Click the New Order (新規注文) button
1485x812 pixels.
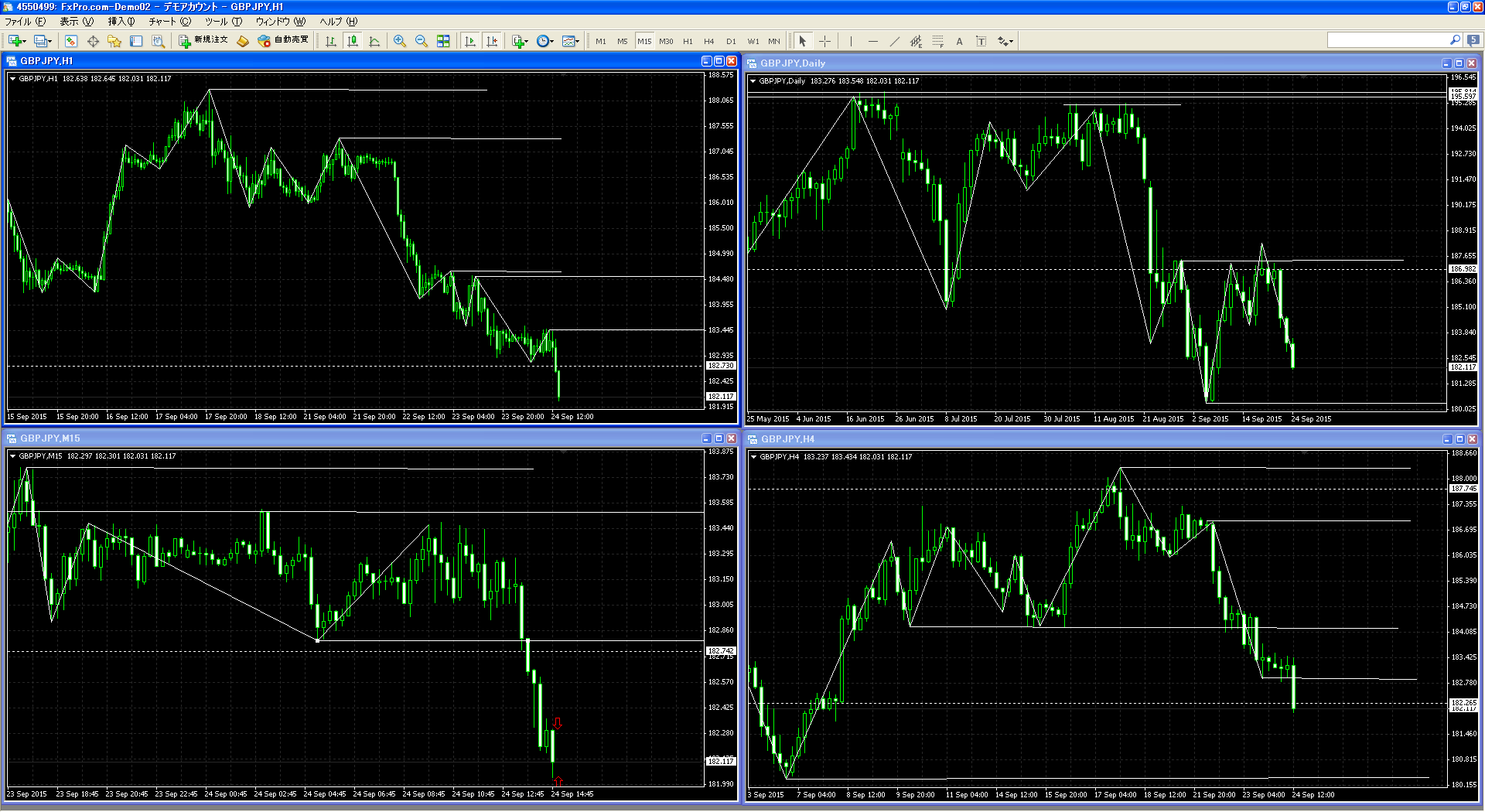click(203, 40)
